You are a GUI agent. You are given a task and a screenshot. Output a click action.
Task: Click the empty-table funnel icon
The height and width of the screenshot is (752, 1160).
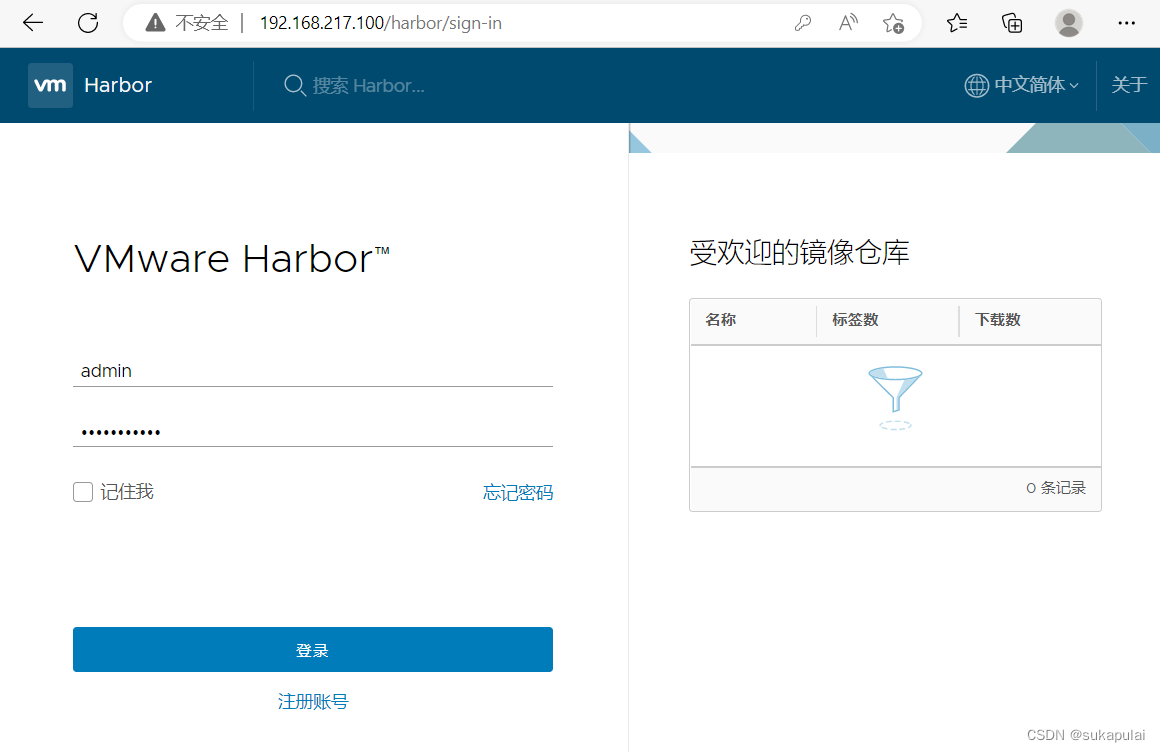[x=895, y=397]
